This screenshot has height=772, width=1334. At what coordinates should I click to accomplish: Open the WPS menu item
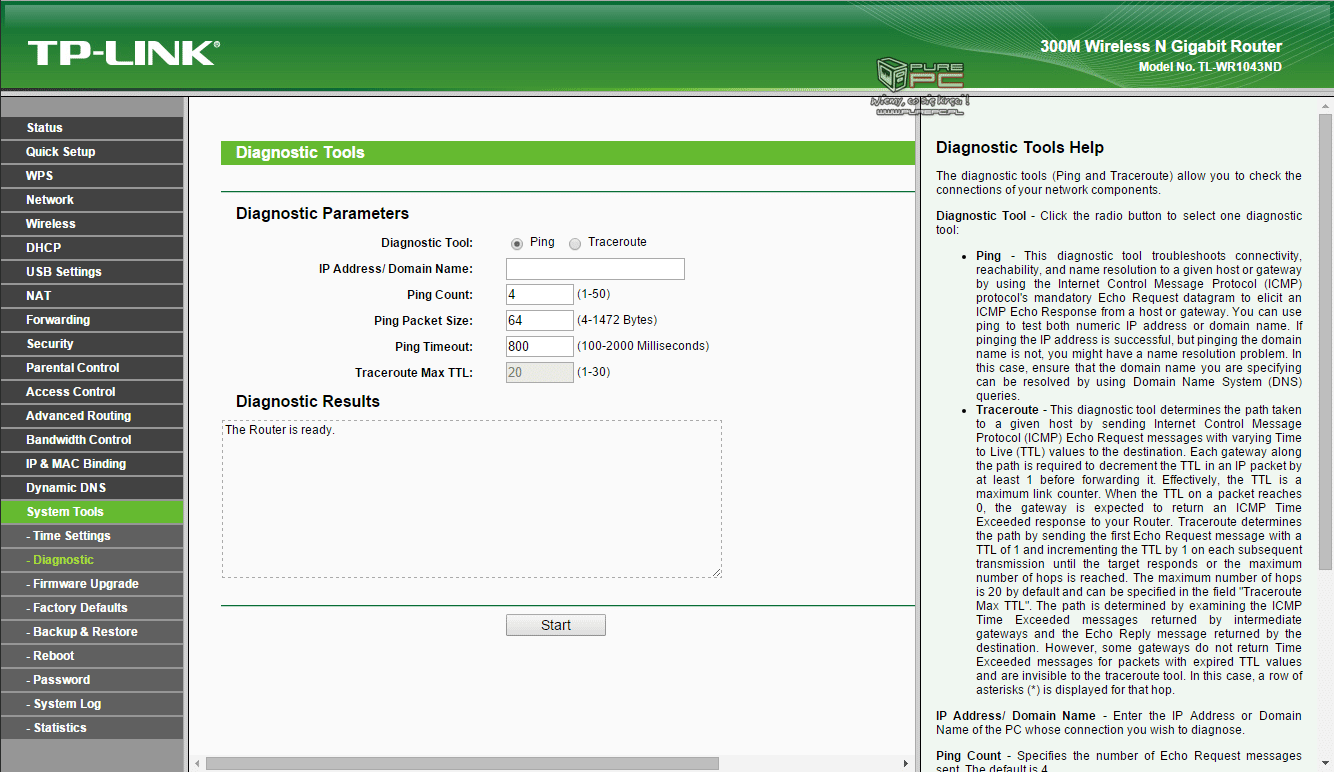pyautogui.click(x=92, y=176)
